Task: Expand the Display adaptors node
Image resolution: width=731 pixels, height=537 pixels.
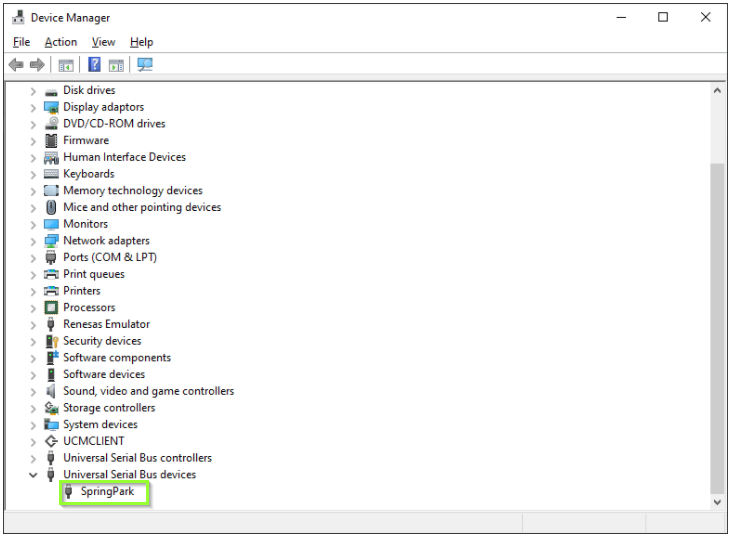Action: pyautogui.click(x=33, y=108)
